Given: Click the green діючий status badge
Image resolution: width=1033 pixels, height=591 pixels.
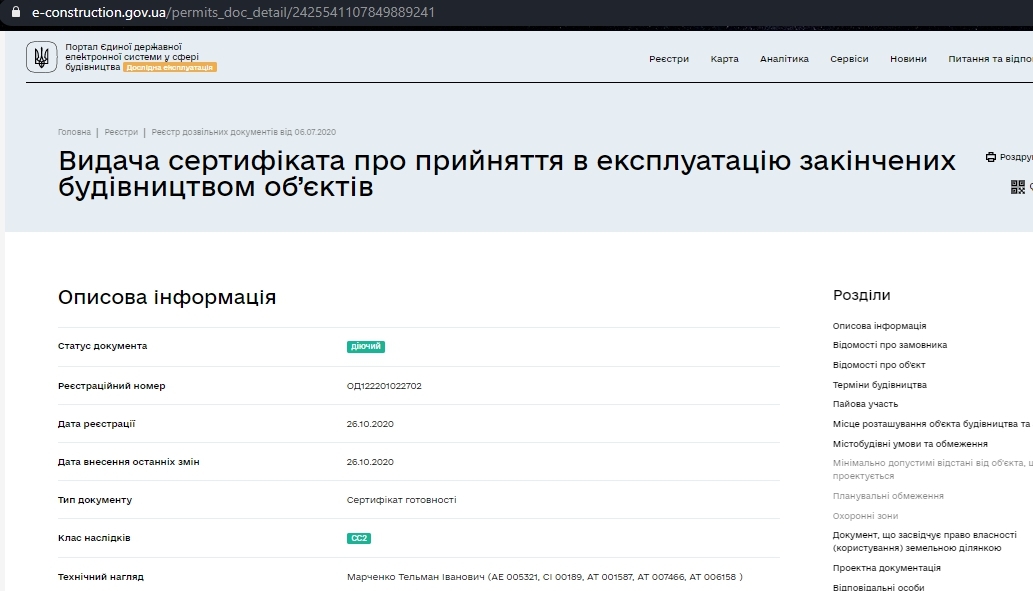Looking at the screenshot, I should pyautogui.click(x=366, y=346).
